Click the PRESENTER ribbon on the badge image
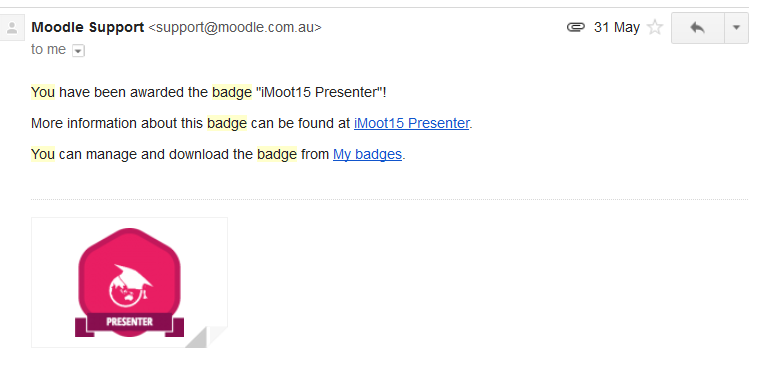 pyautogui.click(x=129, y=322)
